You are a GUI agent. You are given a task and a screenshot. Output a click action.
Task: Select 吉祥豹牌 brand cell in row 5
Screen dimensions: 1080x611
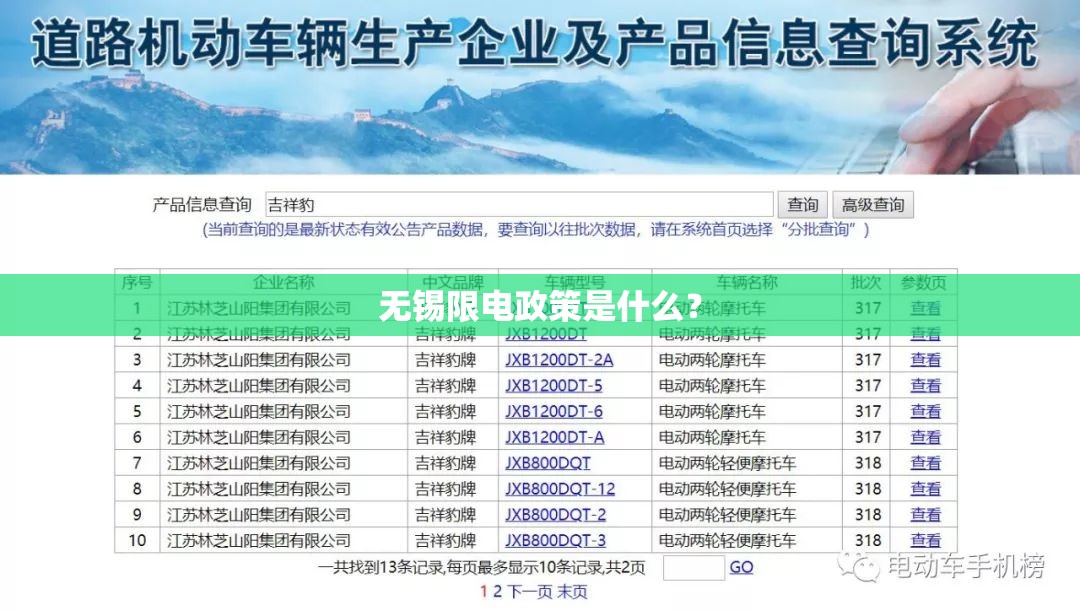(453, 411)
